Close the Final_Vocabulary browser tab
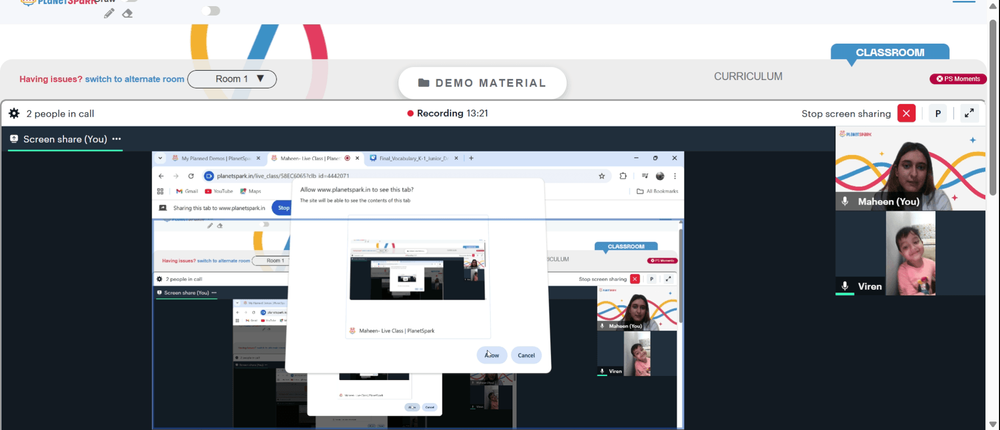 click(457, 158)
